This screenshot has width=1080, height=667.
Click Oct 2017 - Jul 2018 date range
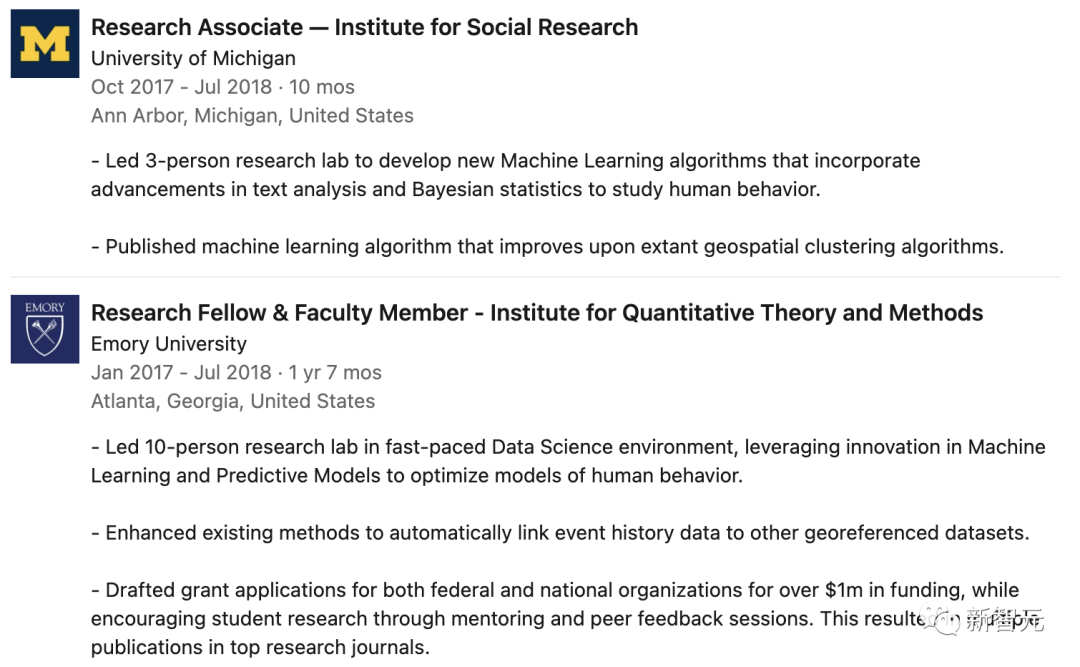tap(222, 87)
